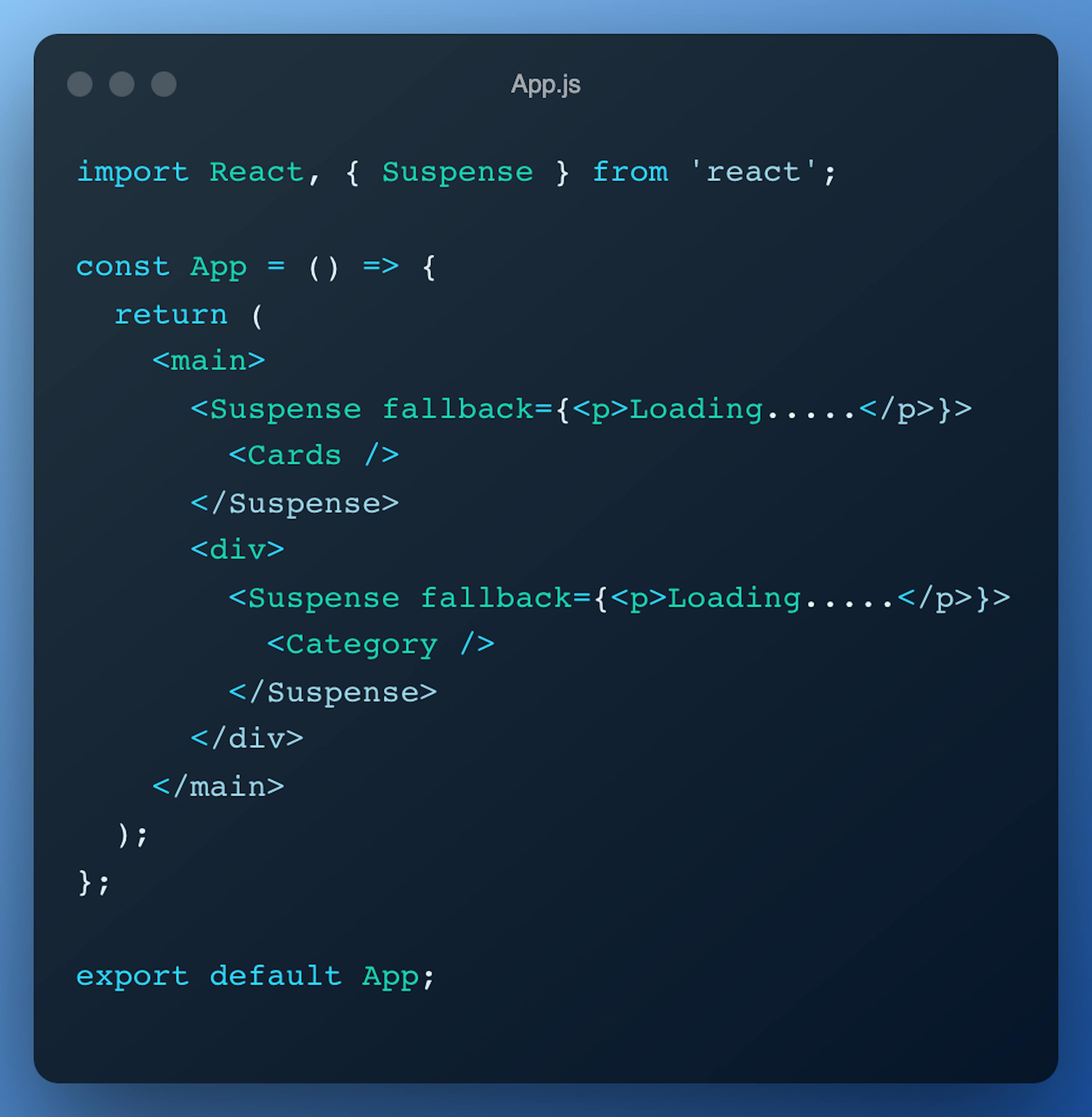The width and height of the screenshot is (1092, 1117).
Task: Click the middle gray window dot
Action: pyautogui.click(x=122, y=84)
